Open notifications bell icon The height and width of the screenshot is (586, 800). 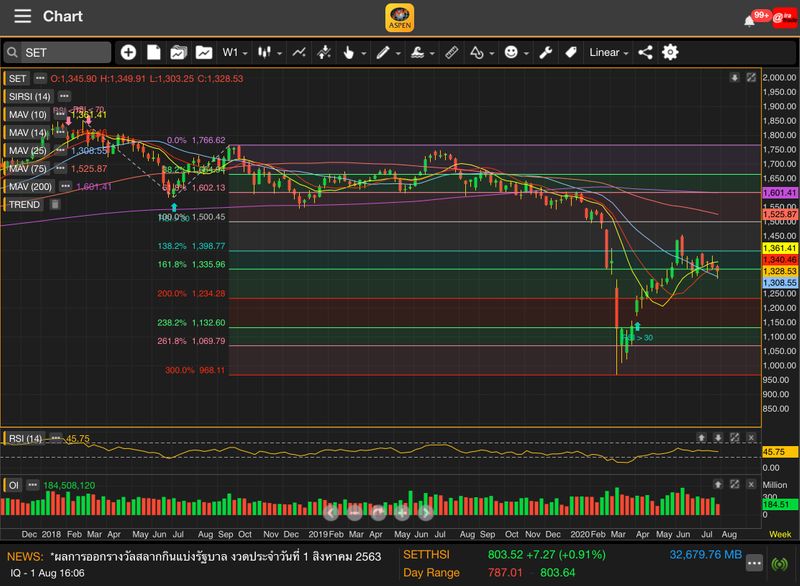(749, 18)
